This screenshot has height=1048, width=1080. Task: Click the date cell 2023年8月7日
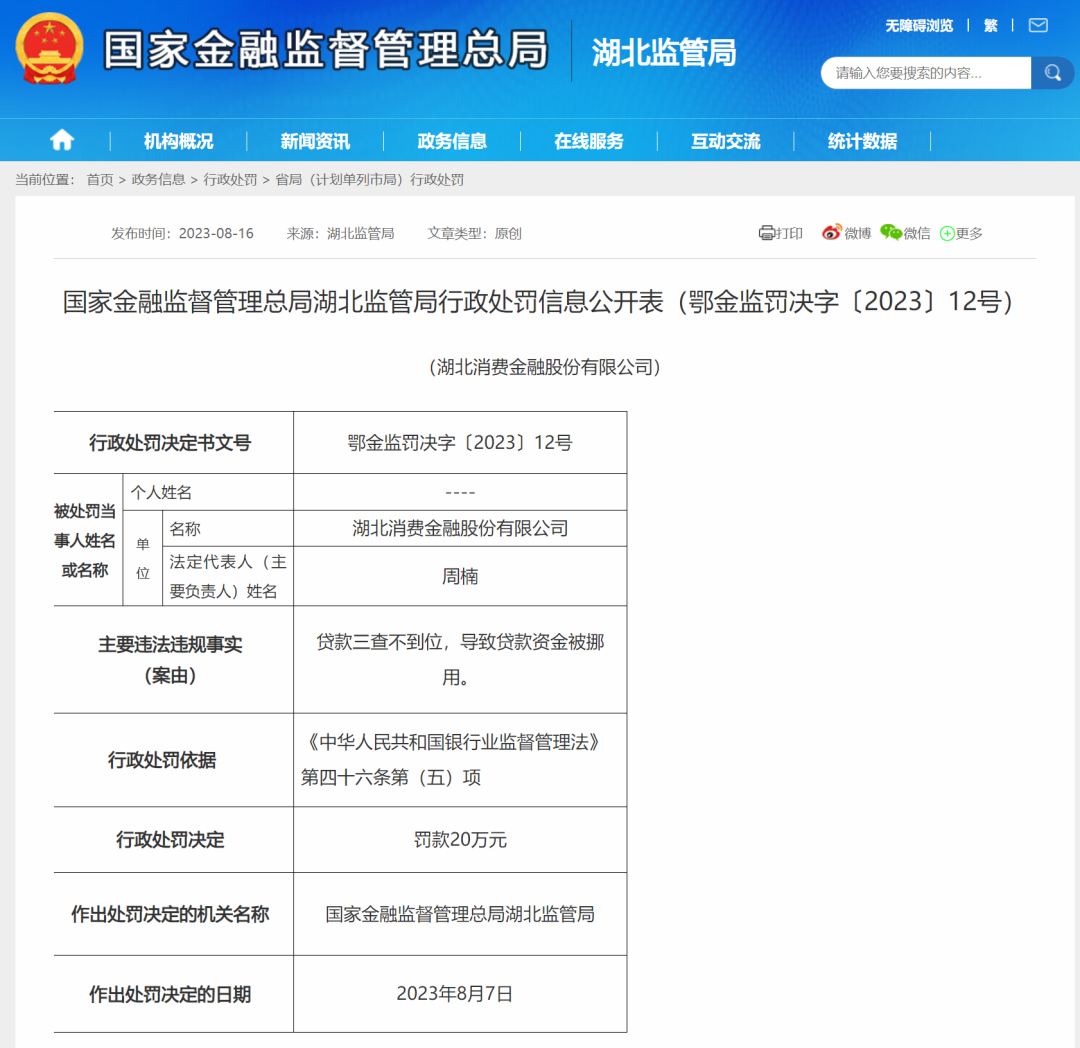tap(460, 994)
